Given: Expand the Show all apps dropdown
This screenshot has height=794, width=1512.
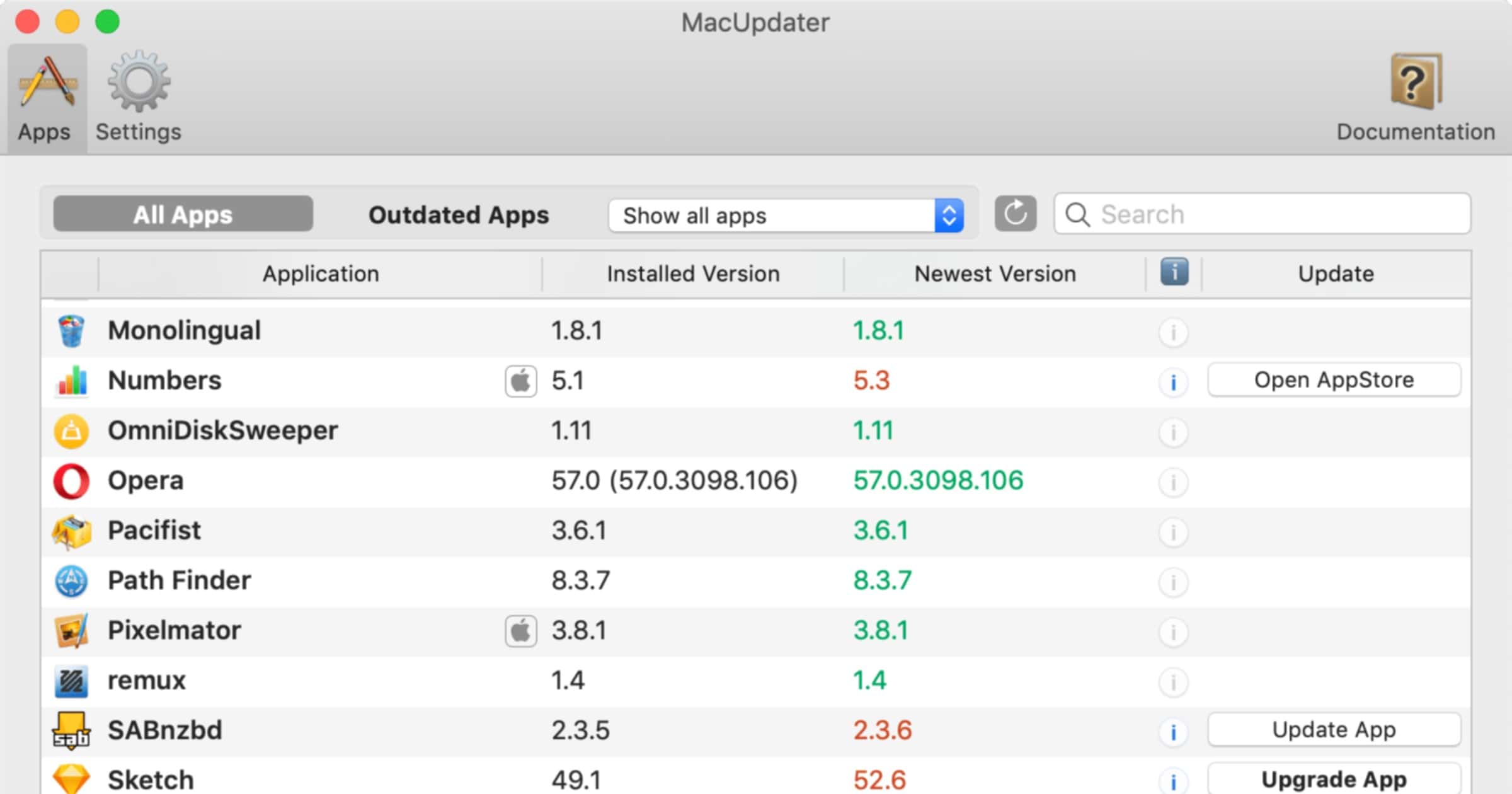Looking at the screenshot, I should click(786, 216).
